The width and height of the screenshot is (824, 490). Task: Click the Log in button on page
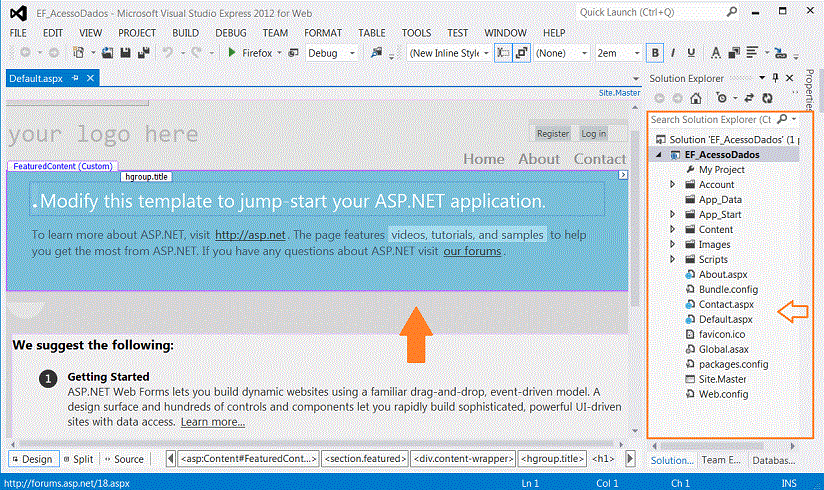[x=593, y=134]
